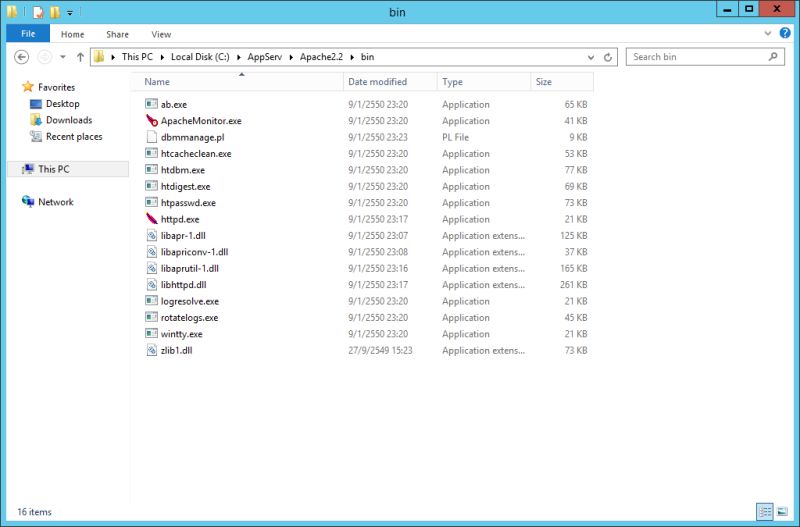Expand breadcrumb arrow after AppServ
This screenshot has width=800, height=527.
pos(291,57)
